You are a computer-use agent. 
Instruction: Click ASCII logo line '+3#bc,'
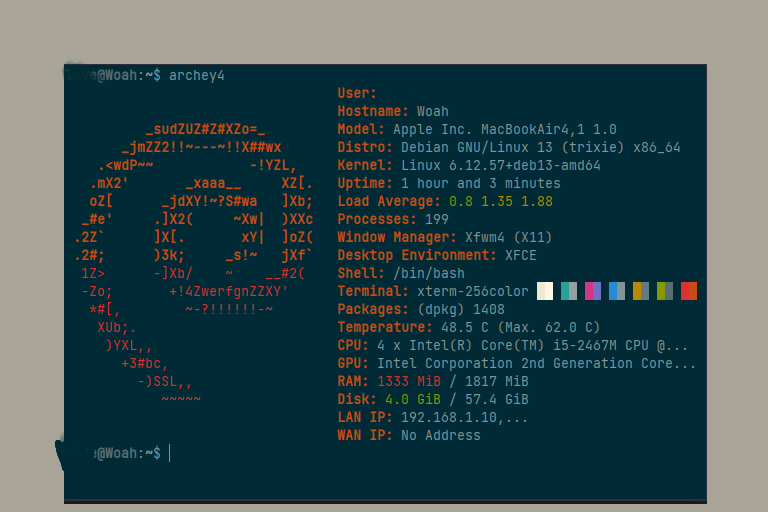point(145,364)
